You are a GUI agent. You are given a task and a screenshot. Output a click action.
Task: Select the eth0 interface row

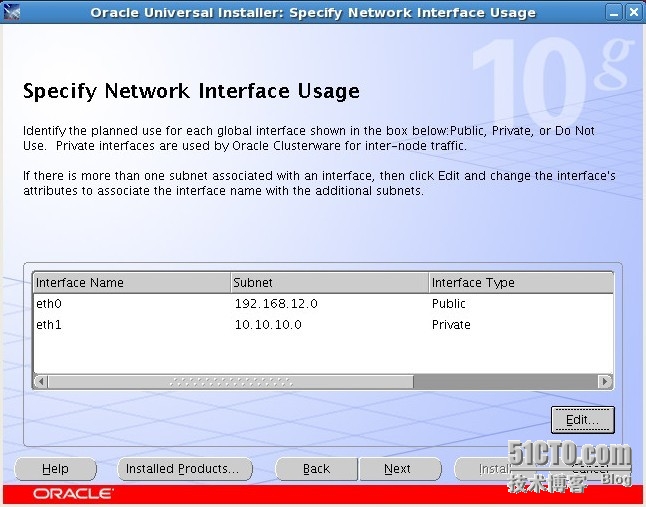click(323, 304)
